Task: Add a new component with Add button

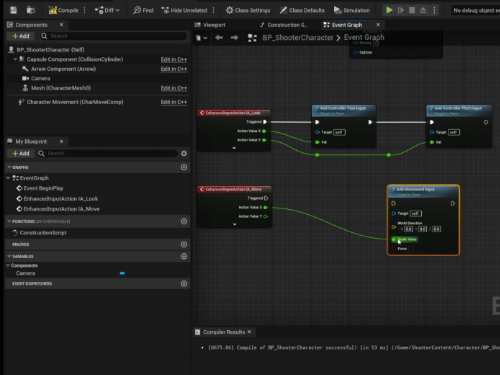Action: (21, 36)
